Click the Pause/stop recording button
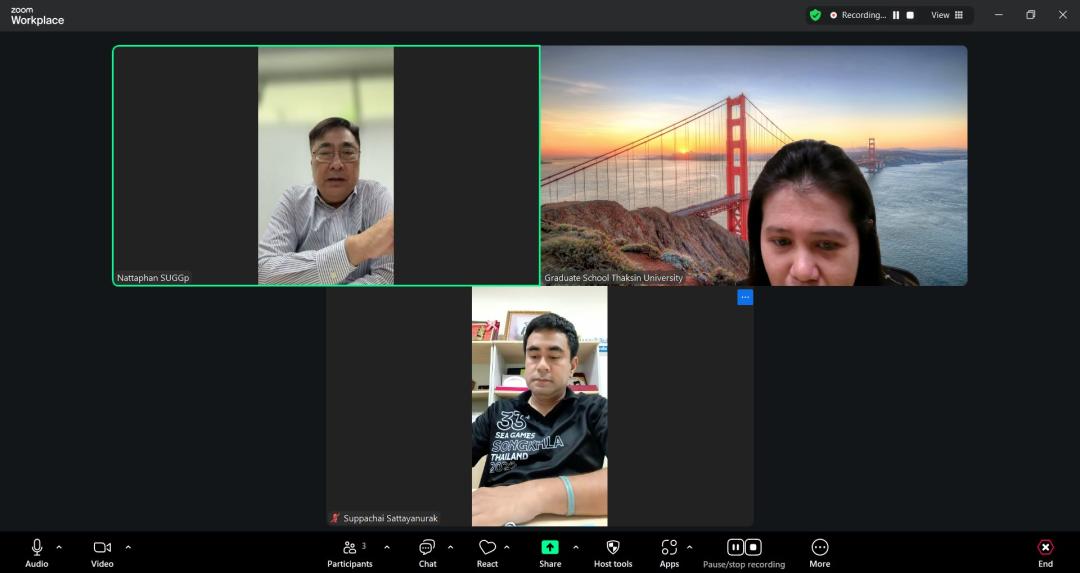The height and width of the screenshot is (573, 1080). (x=744, y=551)
